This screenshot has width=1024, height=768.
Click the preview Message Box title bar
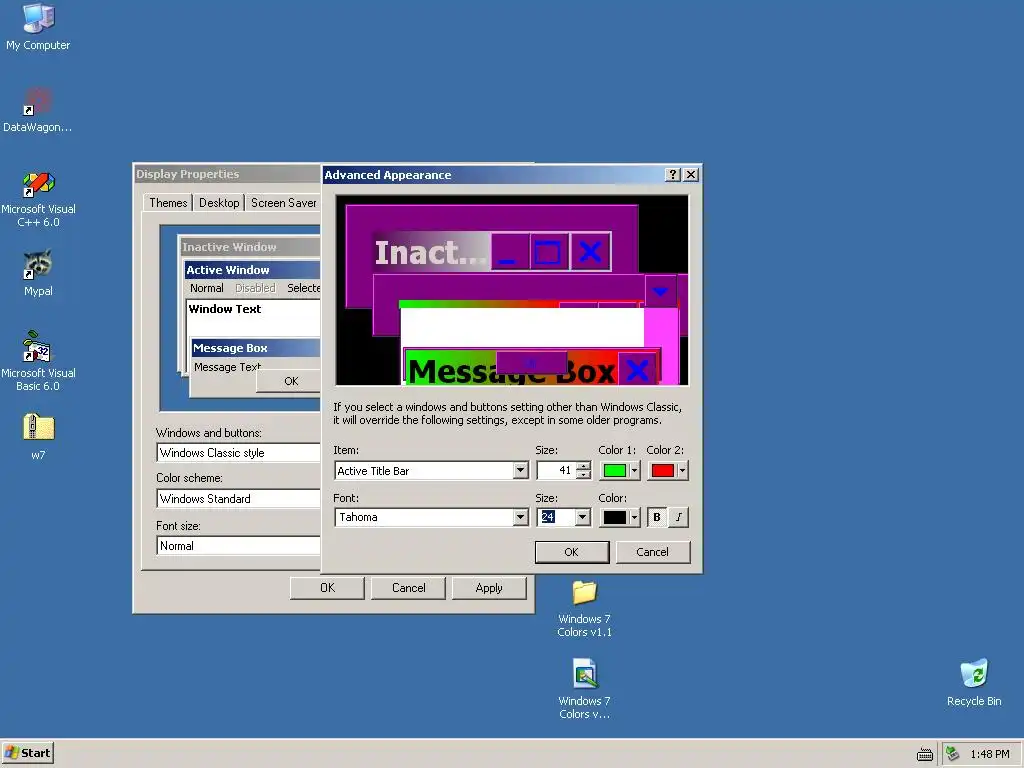point(511,370)
